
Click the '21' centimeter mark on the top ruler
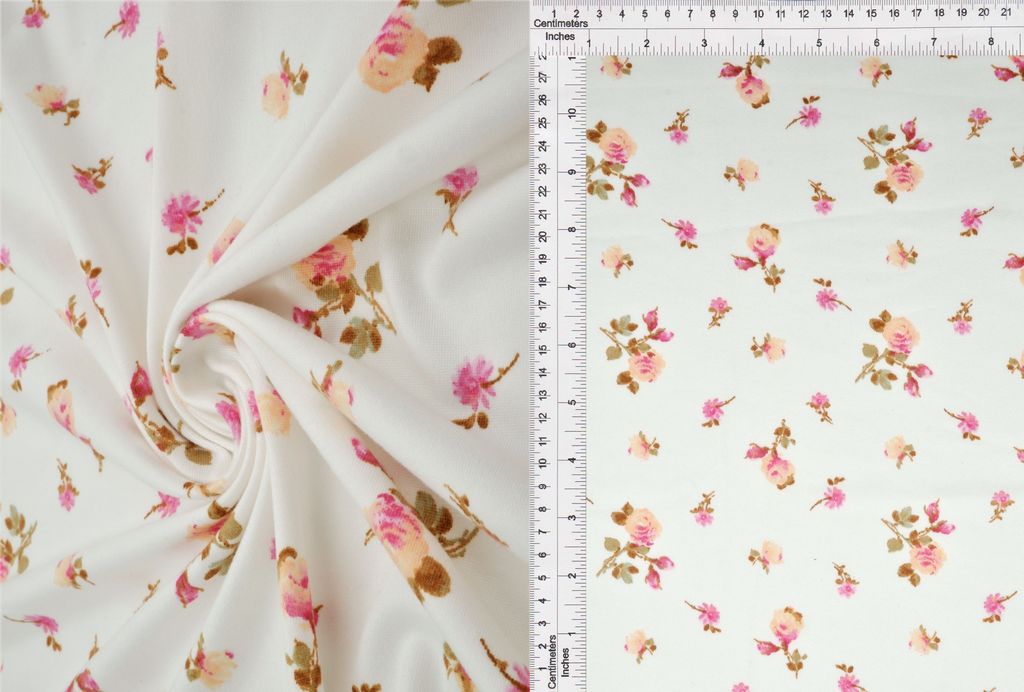pyautogui.click(x=1006, y=12)
